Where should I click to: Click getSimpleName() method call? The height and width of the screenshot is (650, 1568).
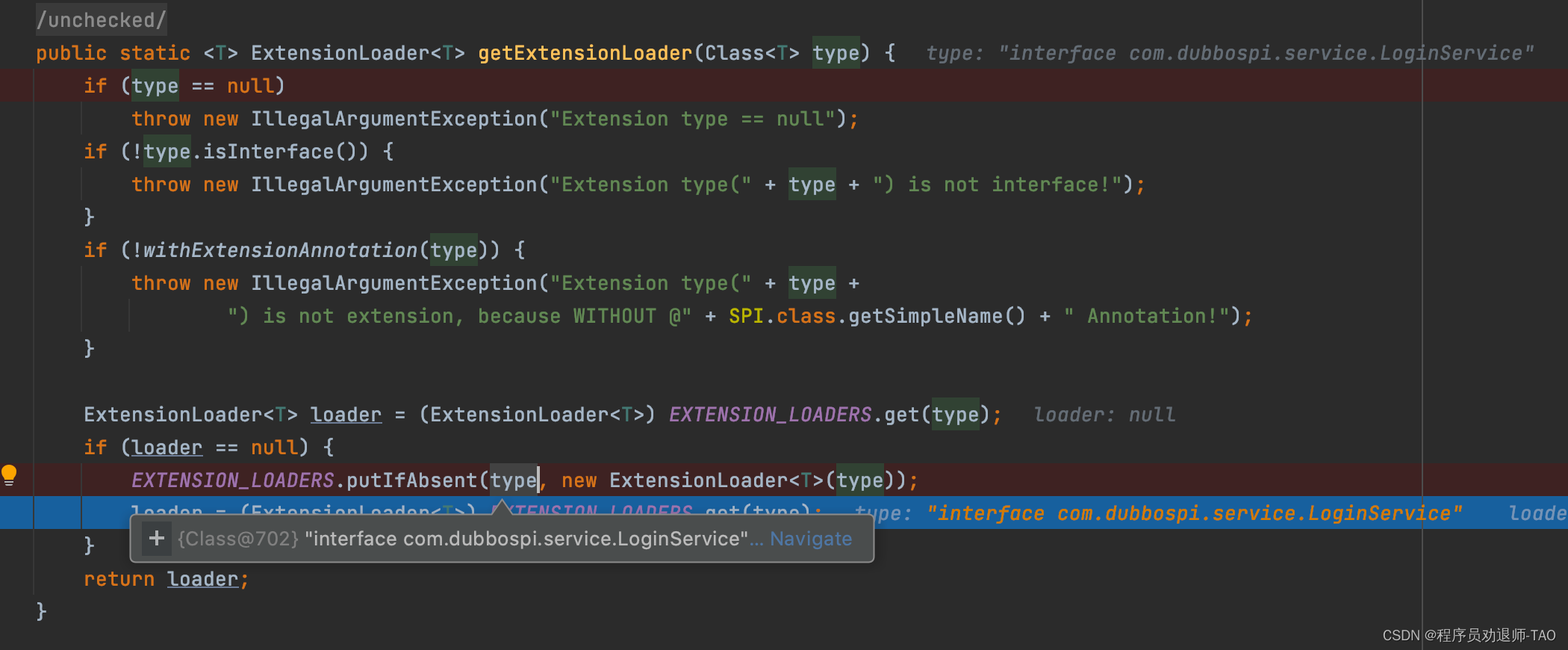click(x=937, y=316)
